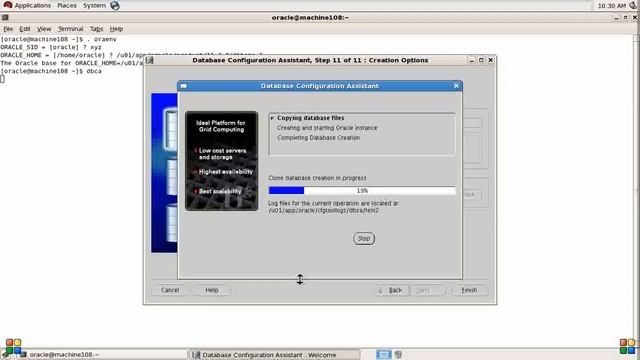Click the terminal vertical scrollbar

click(x=637, y=191)
